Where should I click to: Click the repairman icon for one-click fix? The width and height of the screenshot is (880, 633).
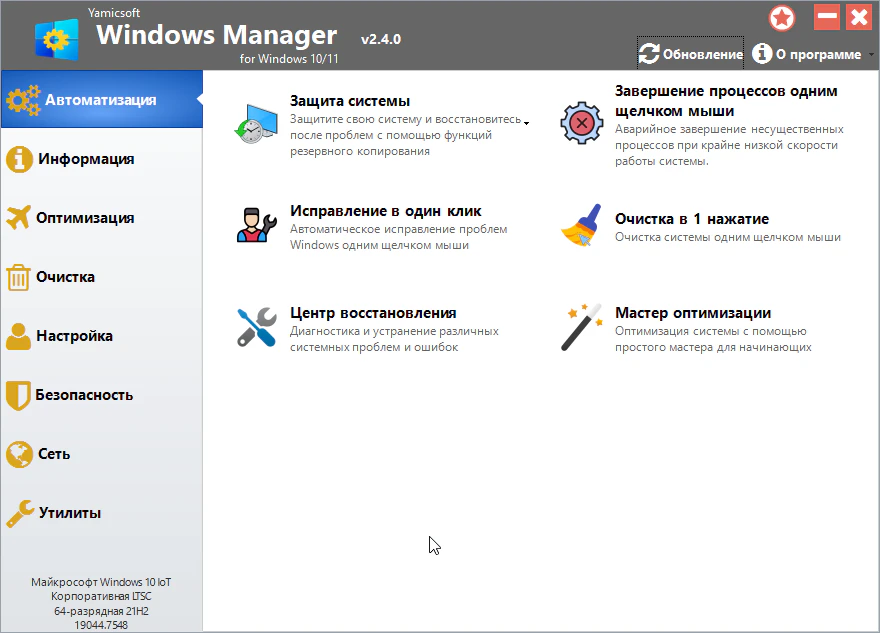click(256, 225)
